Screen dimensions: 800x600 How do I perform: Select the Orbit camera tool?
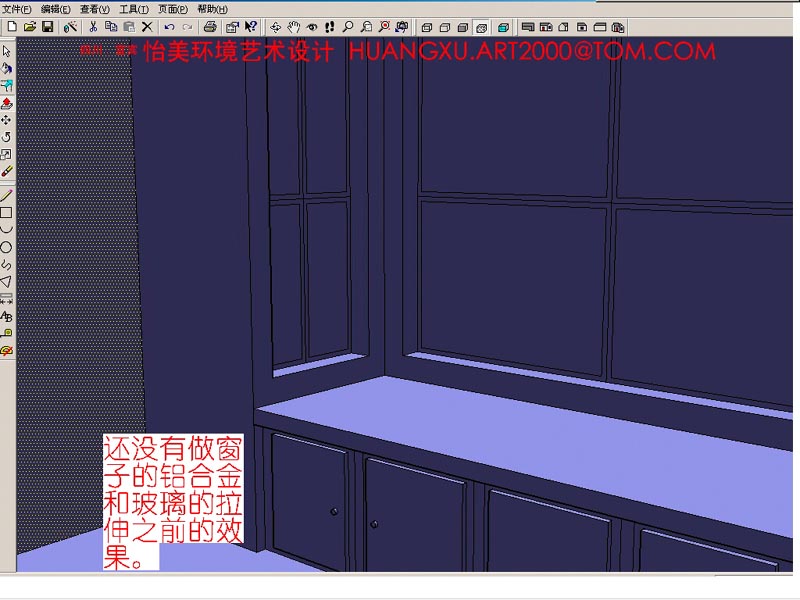coord(276,27)
